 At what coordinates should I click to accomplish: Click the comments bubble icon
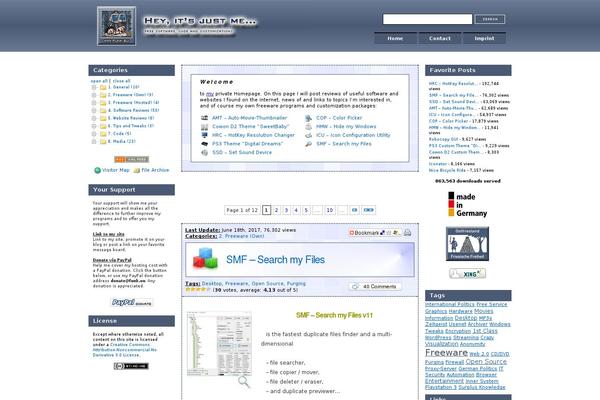pyautogui.click(x=355, y=287)
